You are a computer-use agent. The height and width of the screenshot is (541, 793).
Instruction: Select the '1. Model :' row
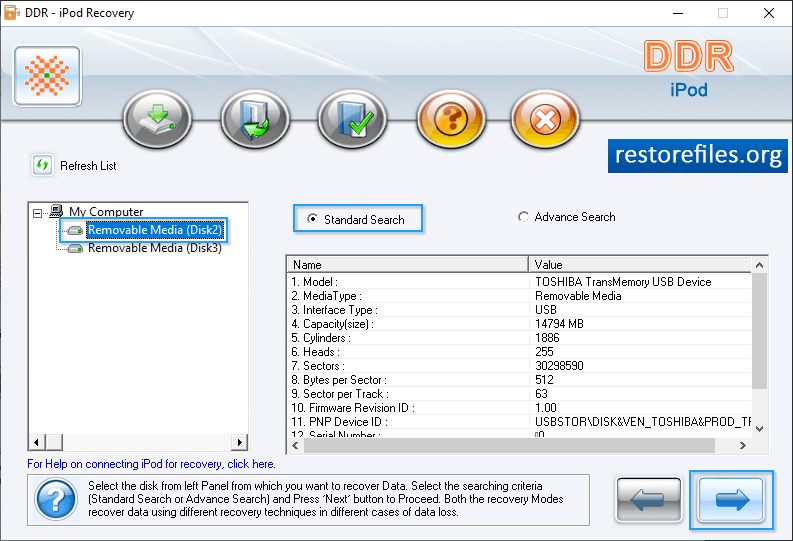click(x=519, y=282)
